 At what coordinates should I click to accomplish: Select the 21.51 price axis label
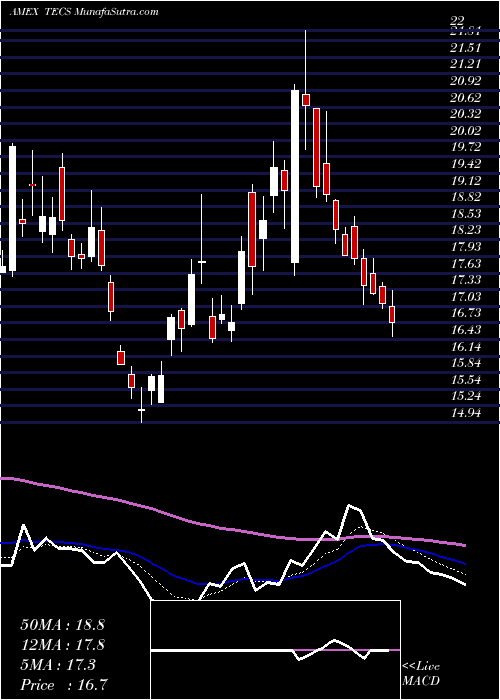pyautogui.click(x=465, y=48)
